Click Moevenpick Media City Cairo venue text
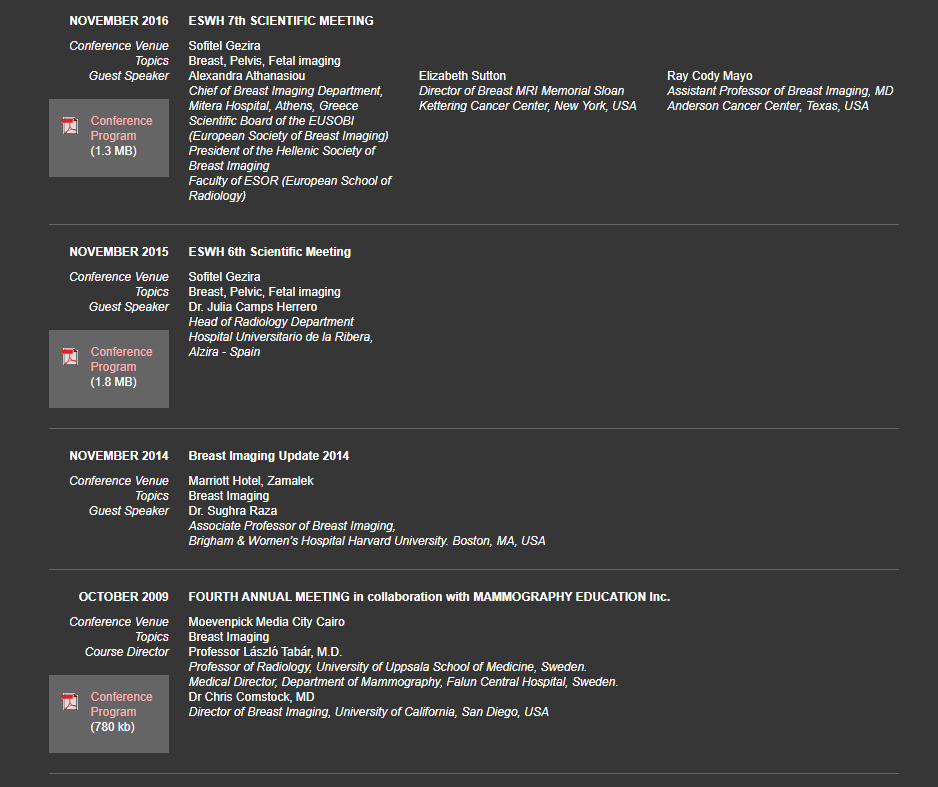Screen dimensions: 938x787 point(266,622)
